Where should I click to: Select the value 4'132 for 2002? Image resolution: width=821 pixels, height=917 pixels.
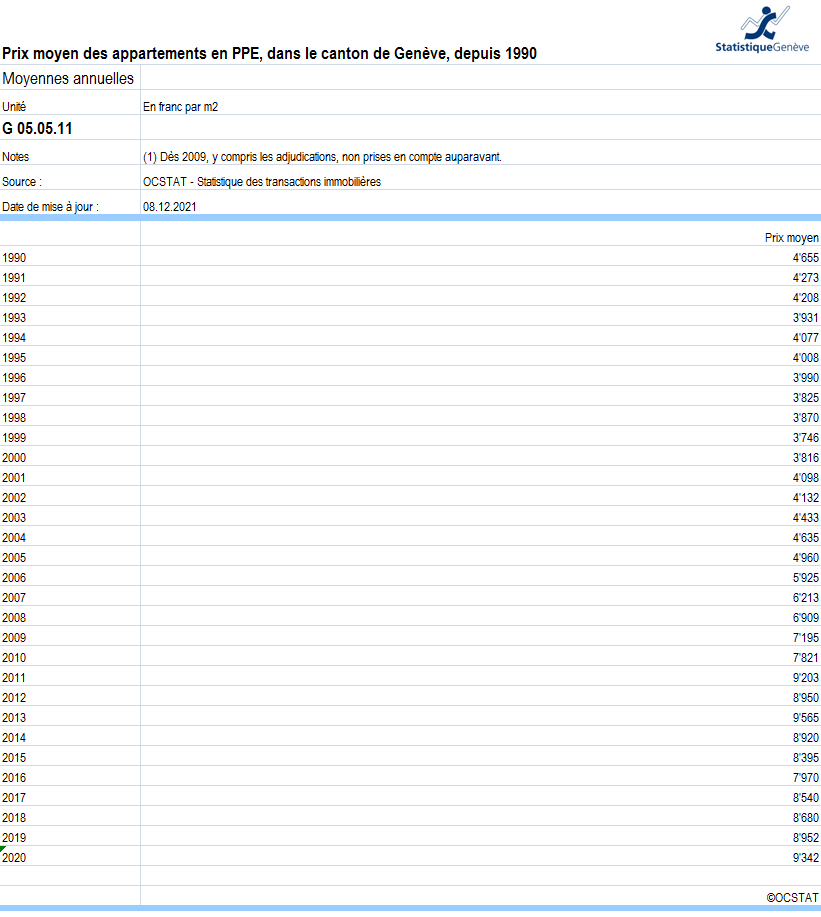[806, 498]
